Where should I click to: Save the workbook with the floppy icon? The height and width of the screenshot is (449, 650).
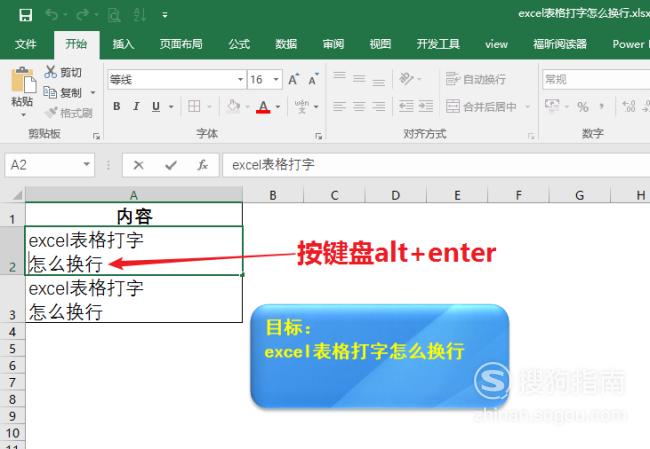point(25,15)
